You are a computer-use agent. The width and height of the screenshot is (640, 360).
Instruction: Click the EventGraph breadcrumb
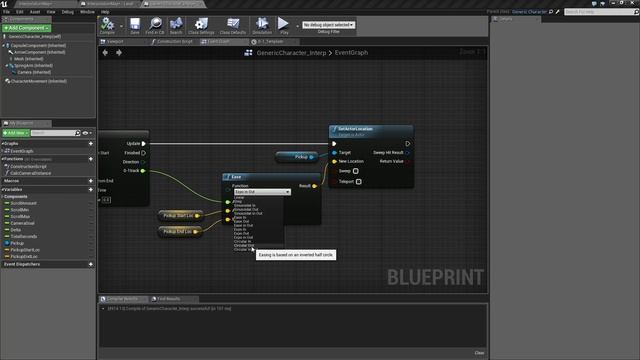(x=351, y=53)
